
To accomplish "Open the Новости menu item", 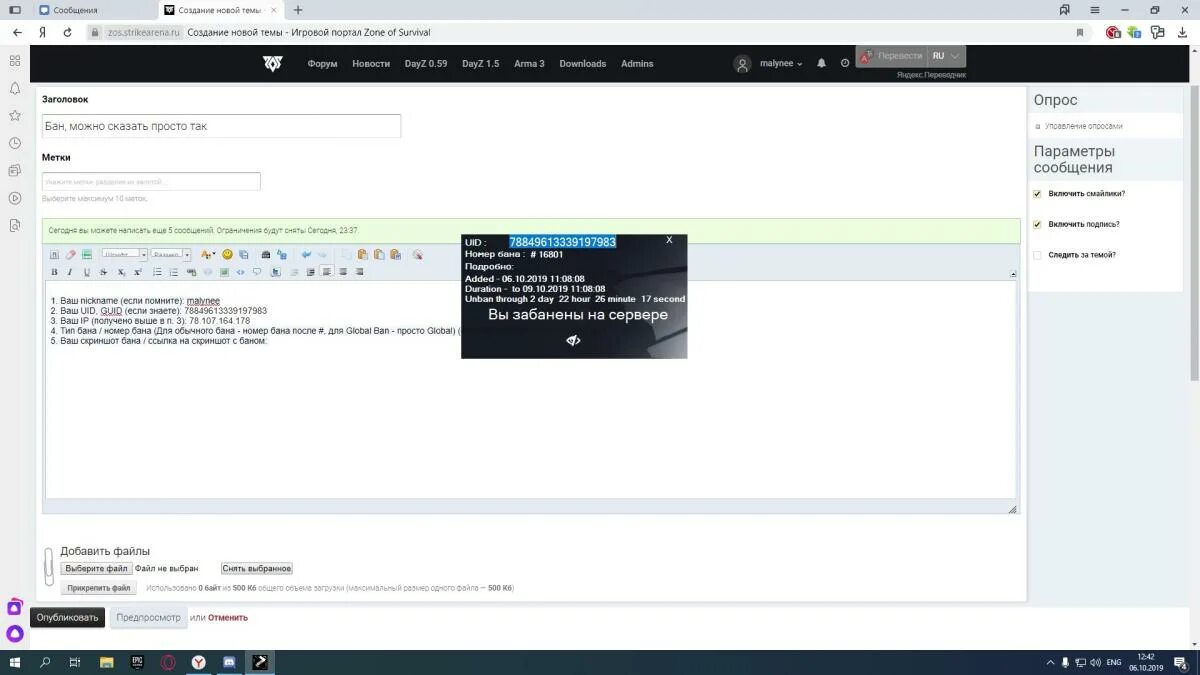I will point(371,63).
